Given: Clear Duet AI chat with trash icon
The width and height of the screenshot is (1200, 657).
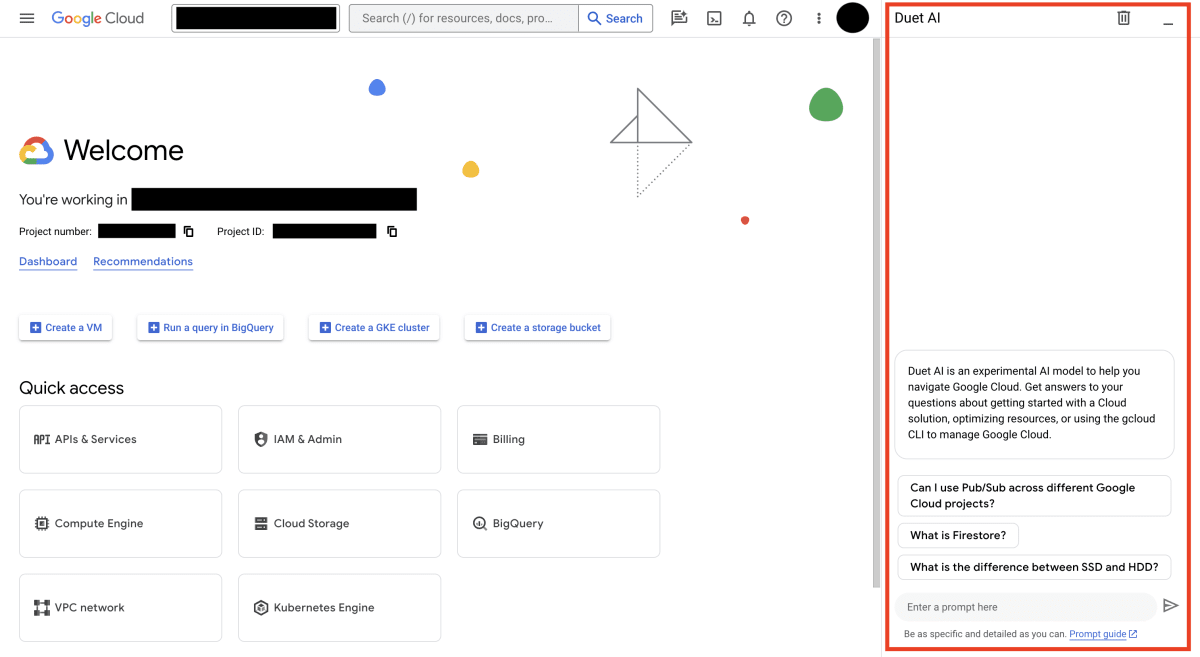Looking at the screenshot, I should [1124, 18].
